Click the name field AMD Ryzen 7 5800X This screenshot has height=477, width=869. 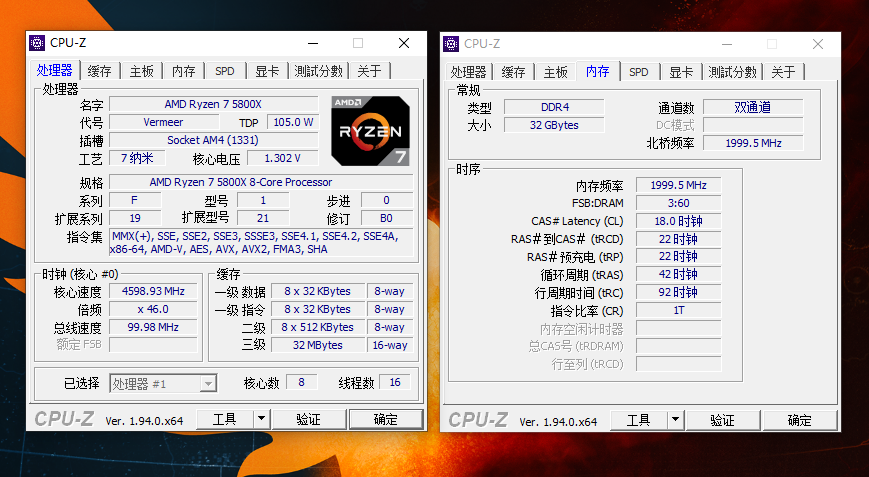(x=213, y=104)
